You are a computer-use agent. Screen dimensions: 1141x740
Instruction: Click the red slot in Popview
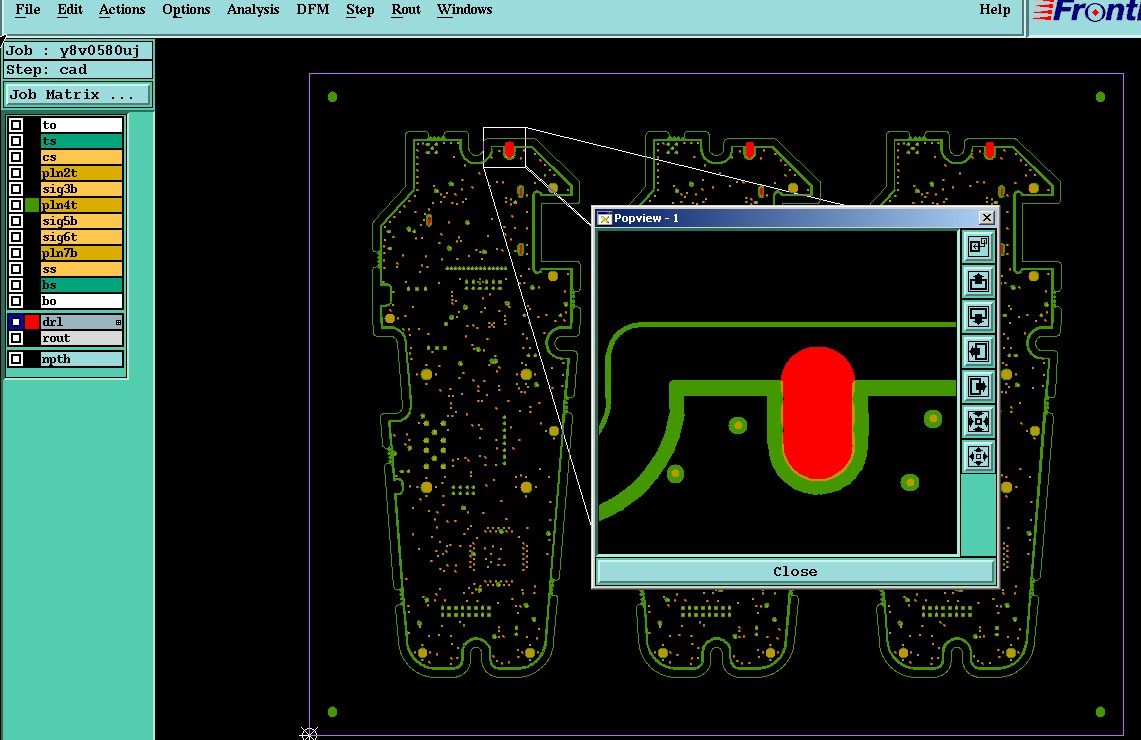pos(818,413)
